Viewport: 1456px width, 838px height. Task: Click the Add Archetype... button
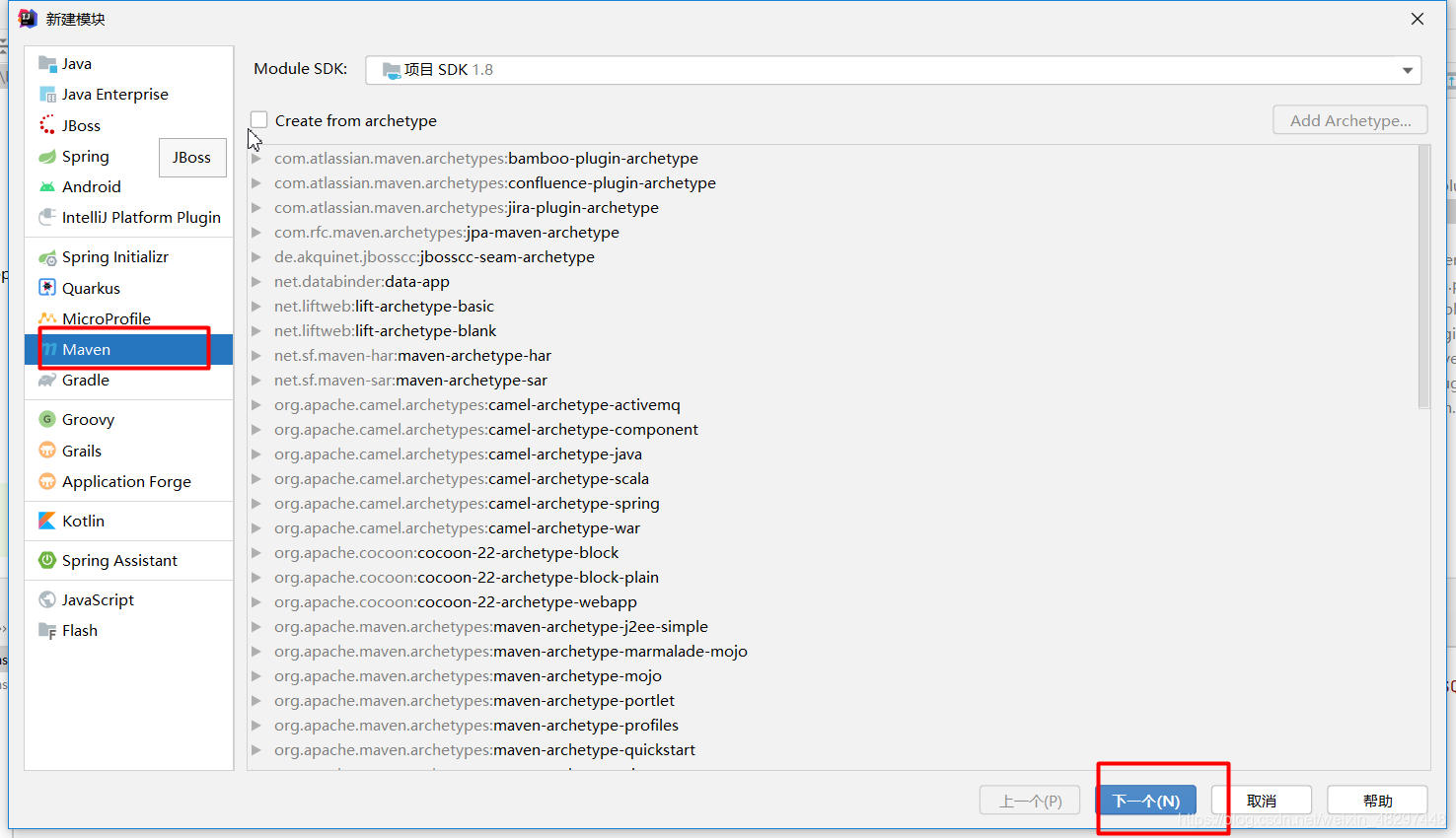point(1350,120)
